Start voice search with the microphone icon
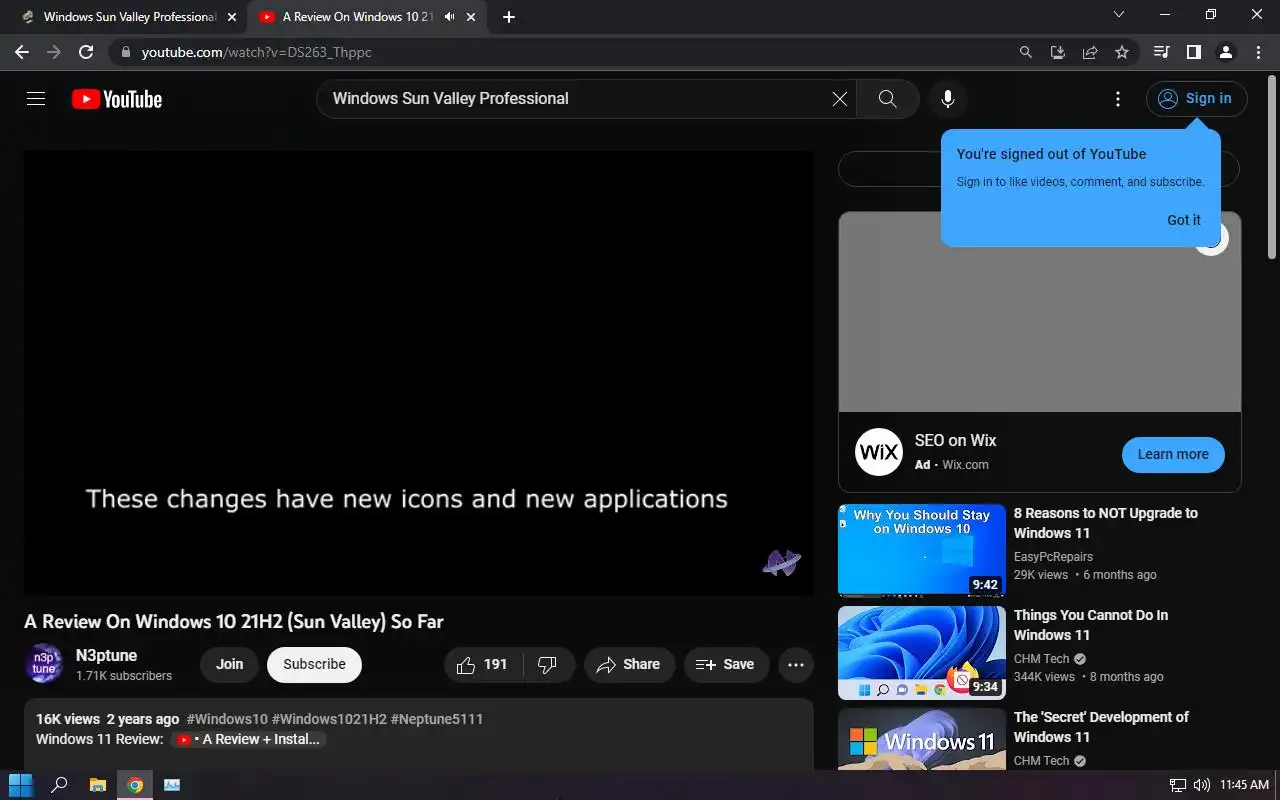 [x=948, y=99]
